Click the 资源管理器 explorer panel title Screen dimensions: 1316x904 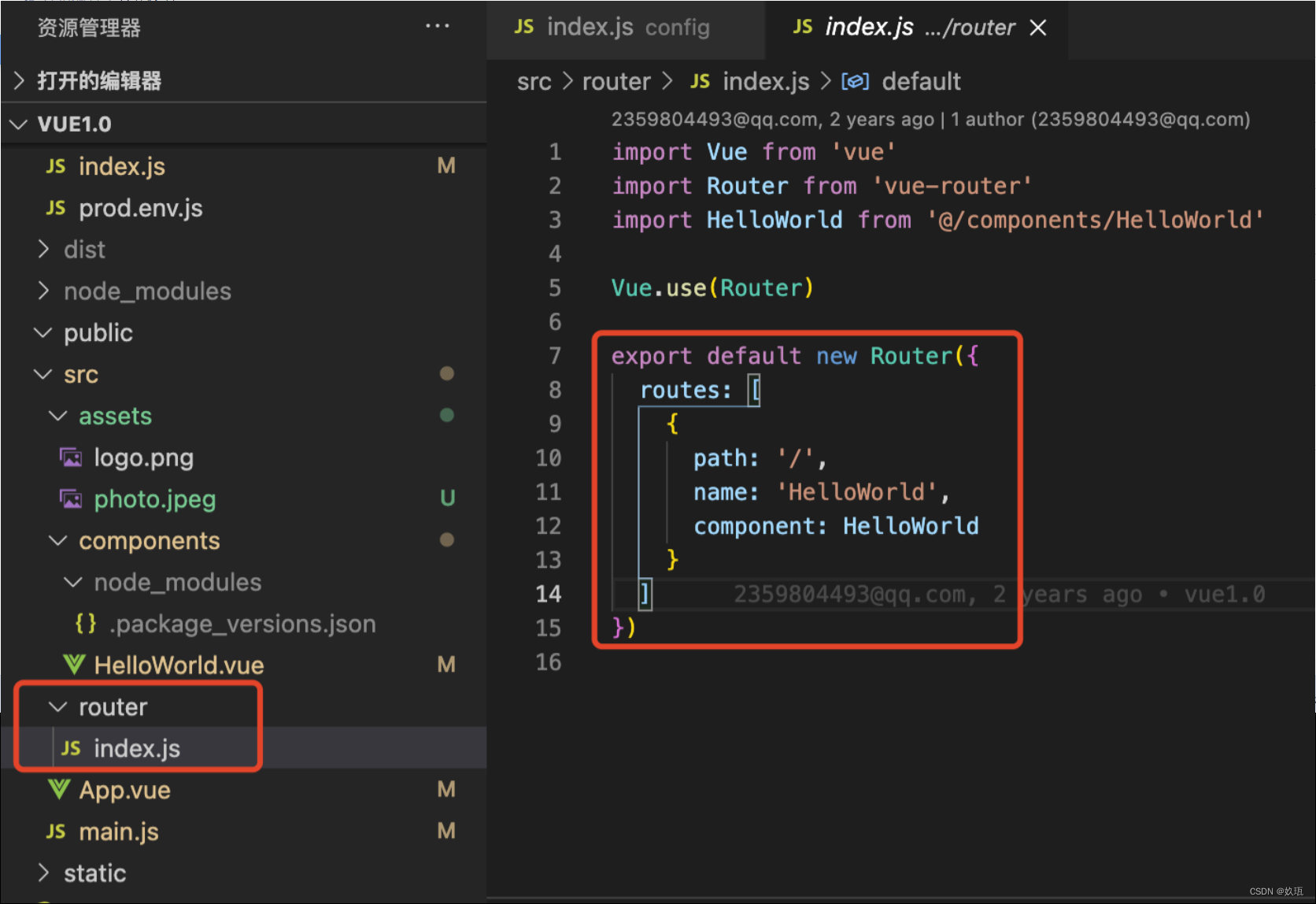89,28
